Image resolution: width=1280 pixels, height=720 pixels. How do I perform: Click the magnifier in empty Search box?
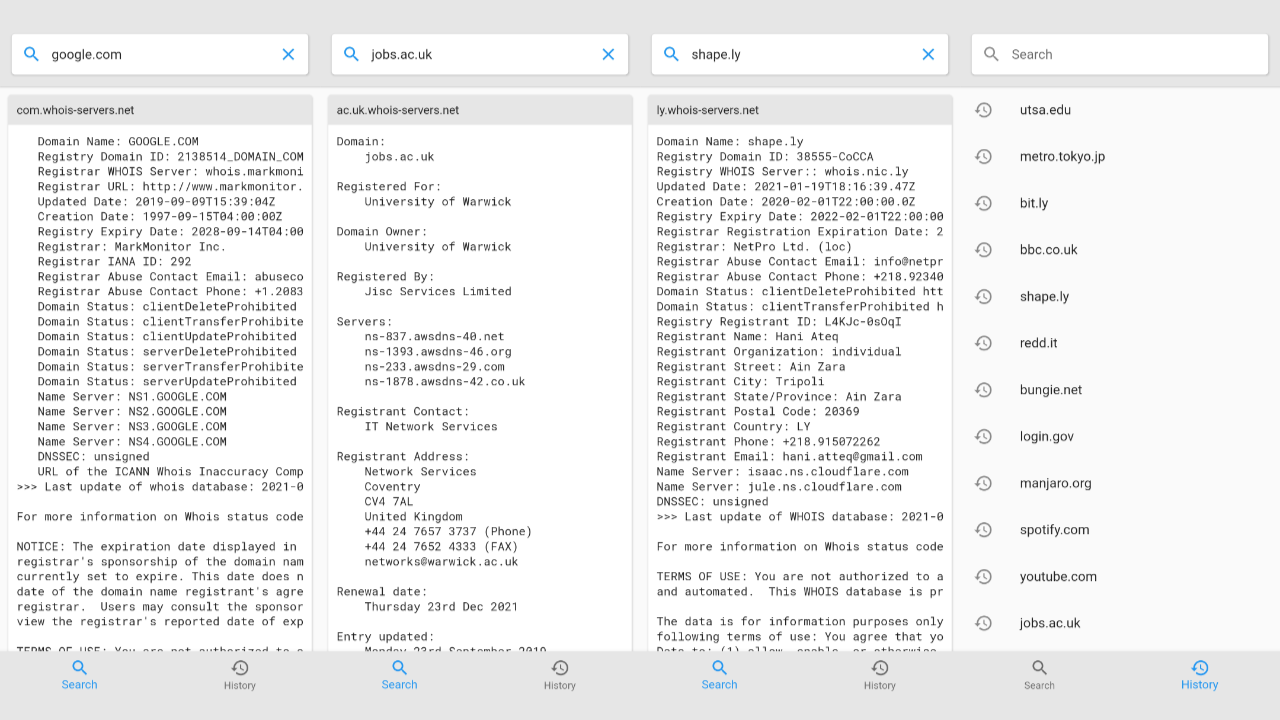[991, 54]
